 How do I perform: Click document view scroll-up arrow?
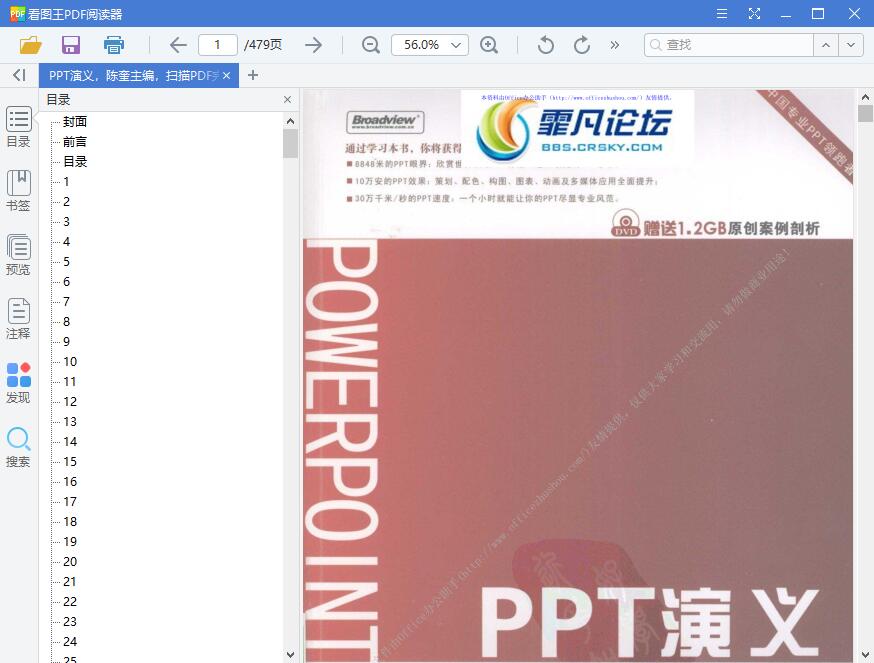click(x=865, y=97)
